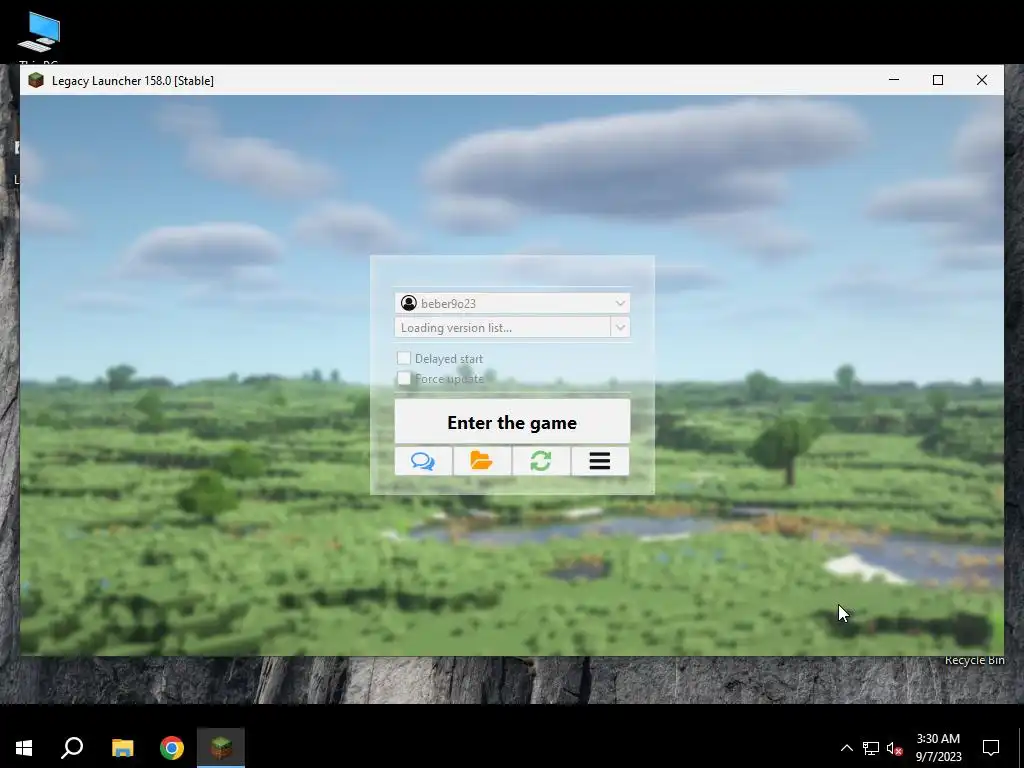Select the Recycle Bin desktop label

974,660
